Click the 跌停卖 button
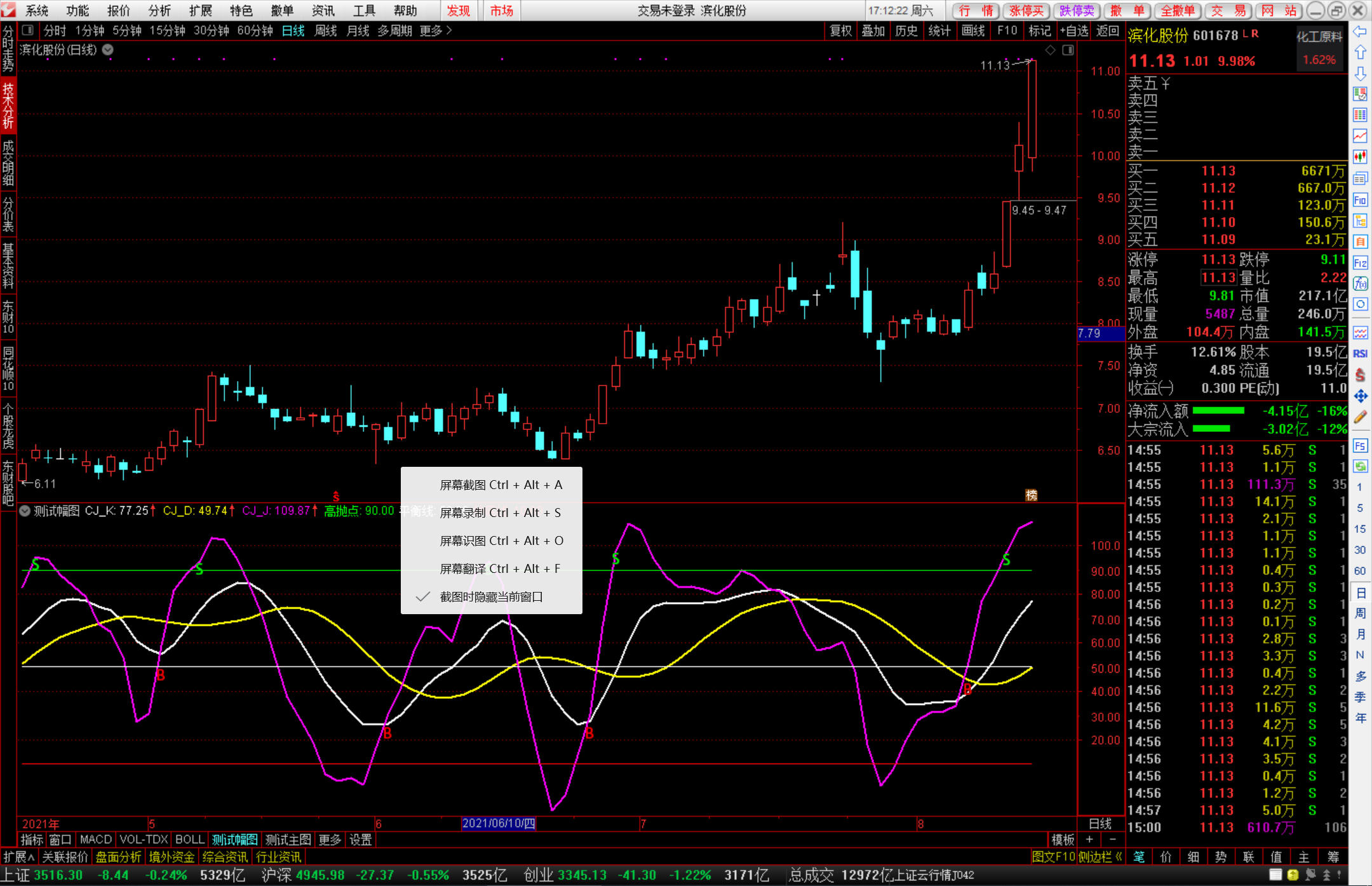The height and width of the screenshot is (886, 1372). click(x=1077, y=11)
